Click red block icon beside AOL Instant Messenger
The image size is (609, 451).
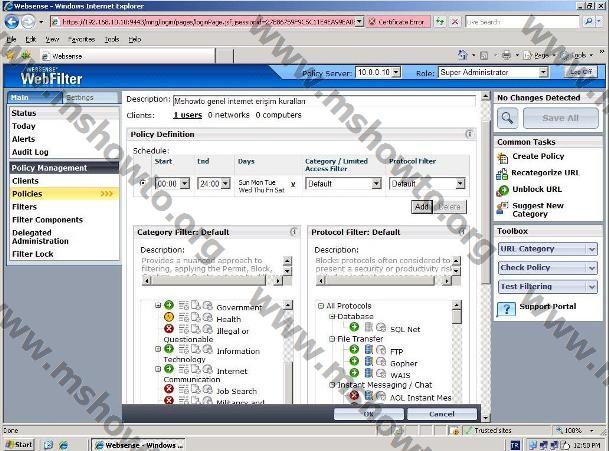click(x=354, y=396)
